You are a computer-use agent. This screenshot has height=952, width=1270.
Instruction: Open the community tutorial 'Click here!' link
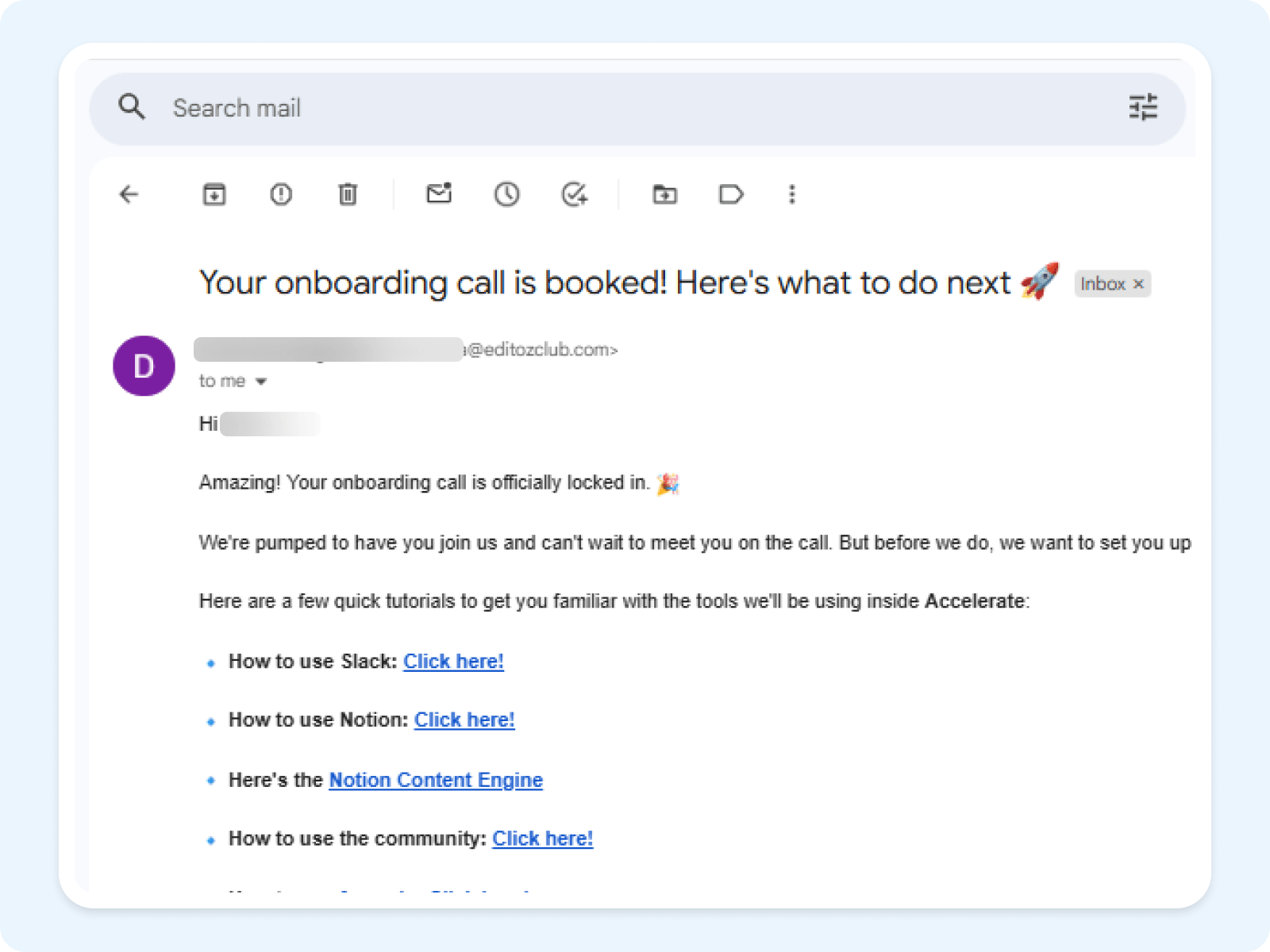tap(543, 838)
